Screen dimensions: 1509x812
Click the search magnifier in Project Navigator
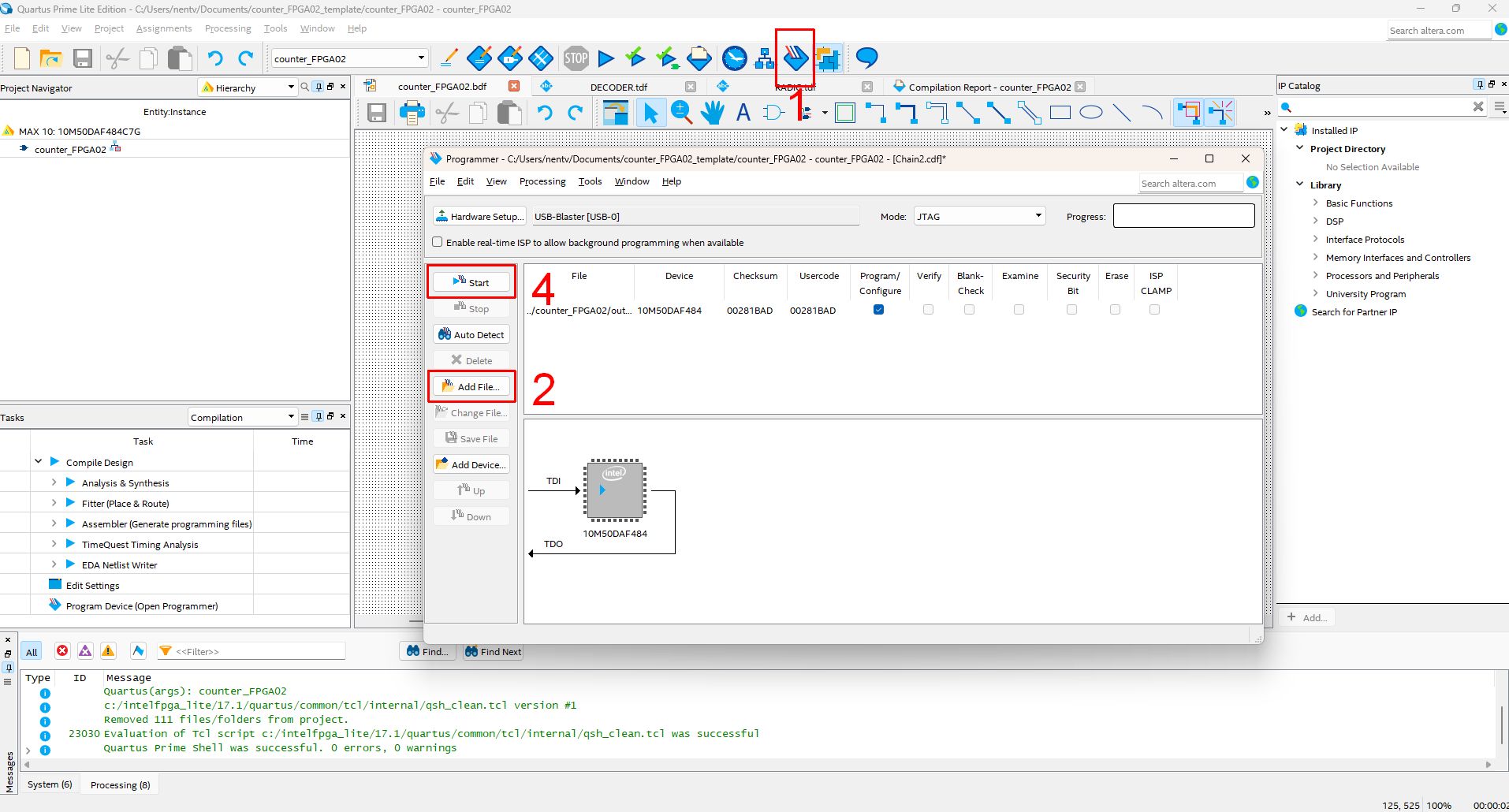coord(305,87)
